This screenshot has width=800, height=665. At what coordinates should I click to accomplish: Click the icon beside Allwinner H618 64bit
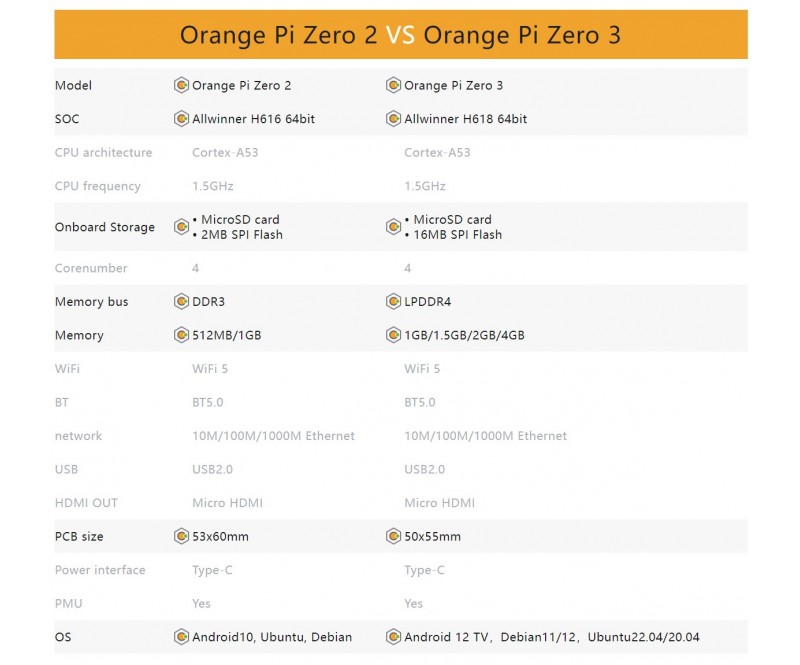coord(393,119)
